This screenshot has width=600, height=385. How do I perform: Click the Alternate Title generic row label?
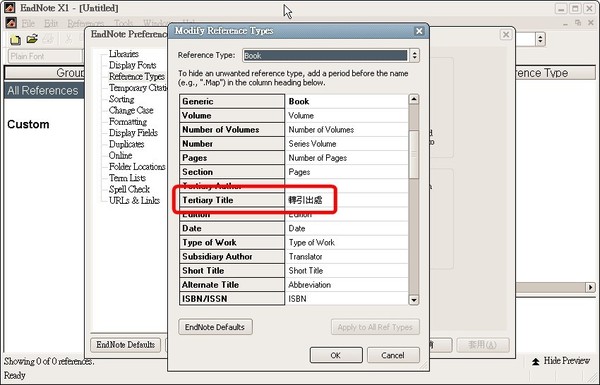232,285
